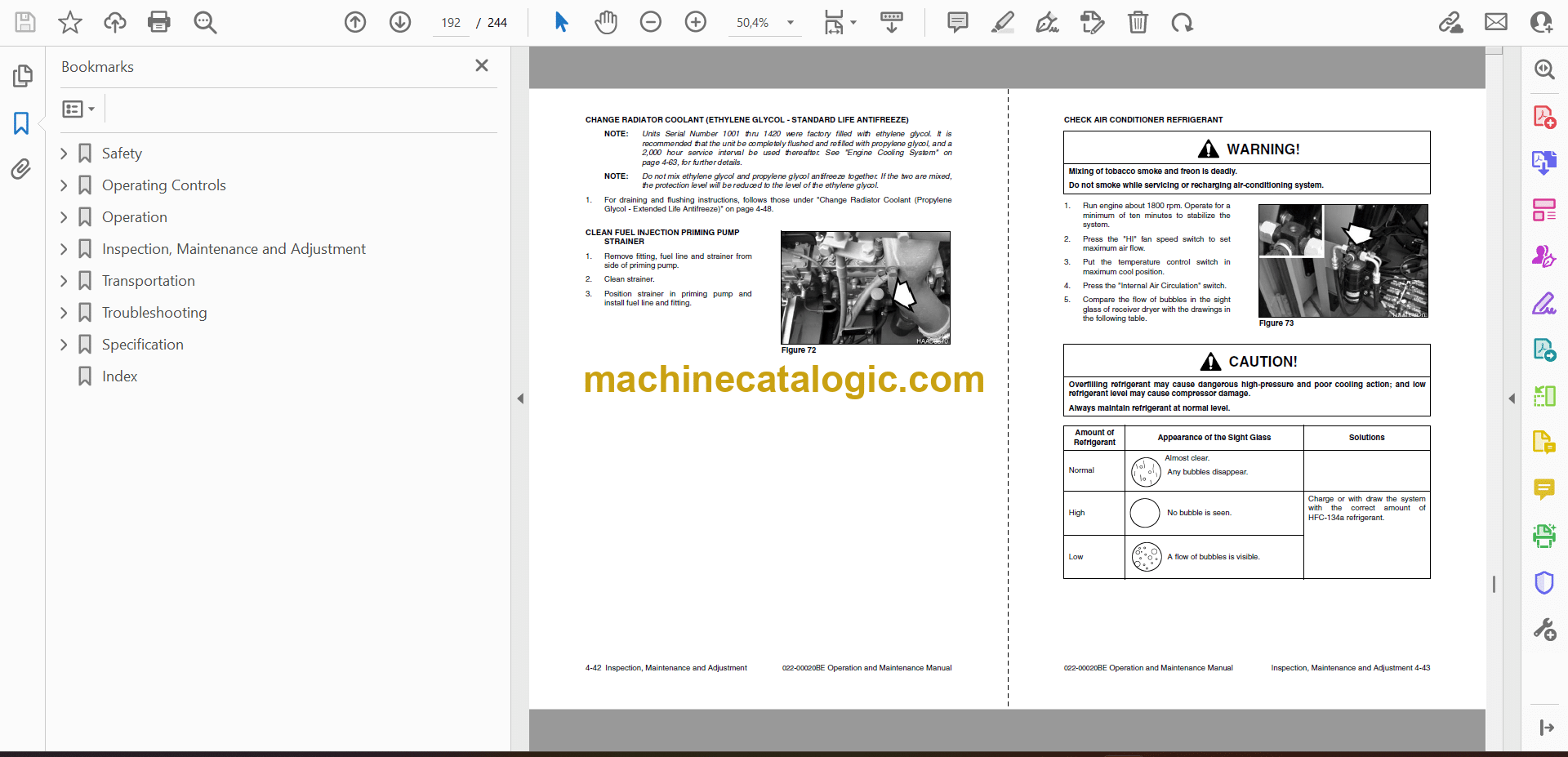Open the attachments paperclip panel

click(x=21, y=169)
